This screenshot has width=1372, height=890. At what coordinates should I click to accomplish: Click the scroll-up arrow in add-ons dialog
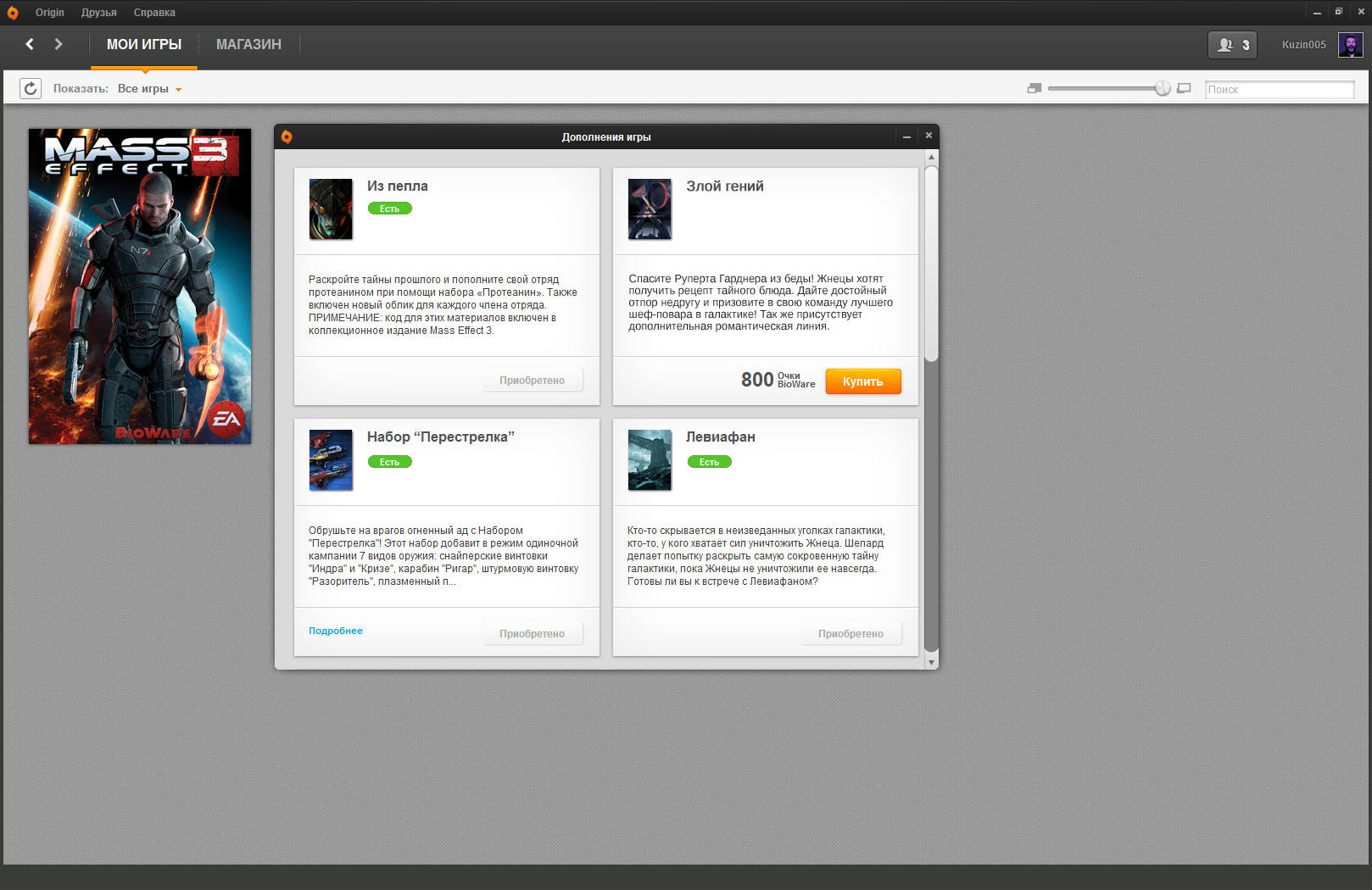[931, 157]
